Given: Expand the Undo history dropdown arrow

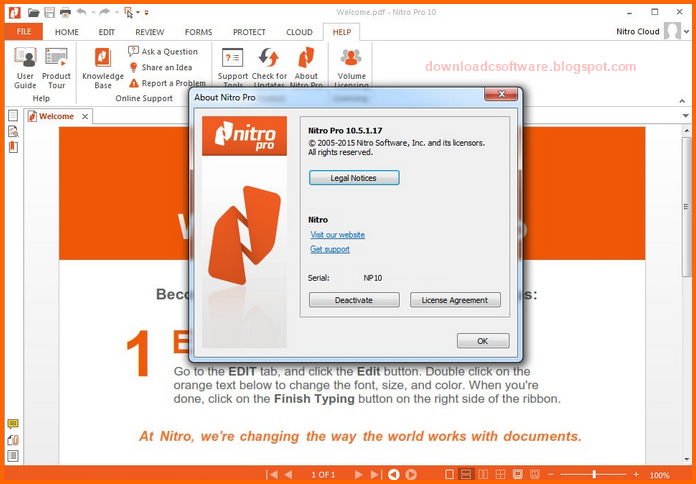Looking at the screenshot, I should (x=93, y=12).
